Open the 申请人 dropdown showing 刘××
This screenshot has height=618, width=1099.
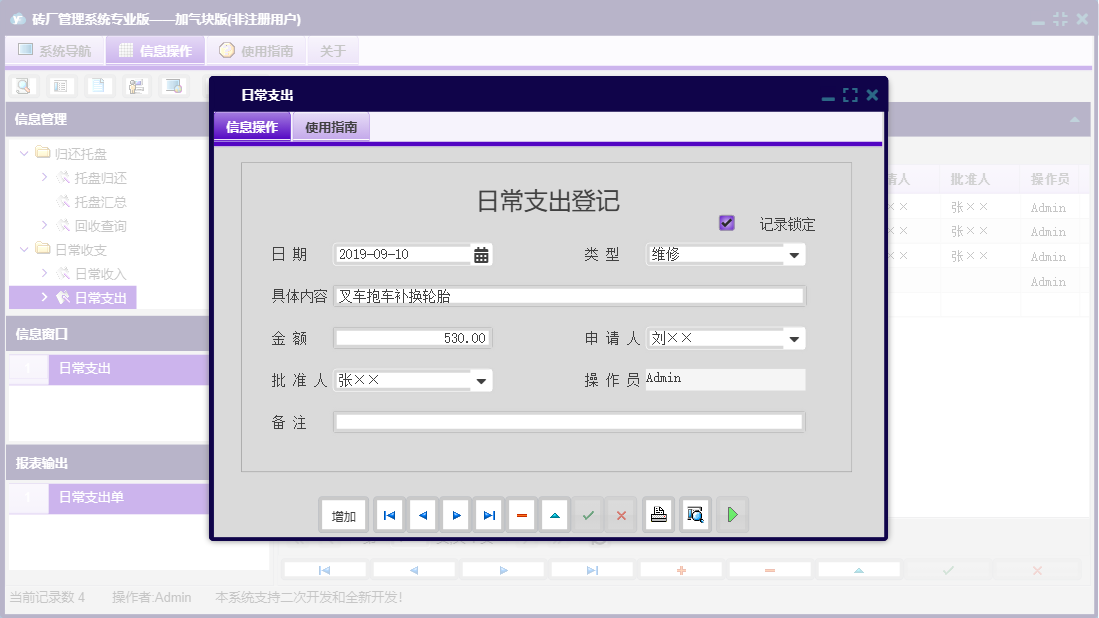[x=794, y=338]
